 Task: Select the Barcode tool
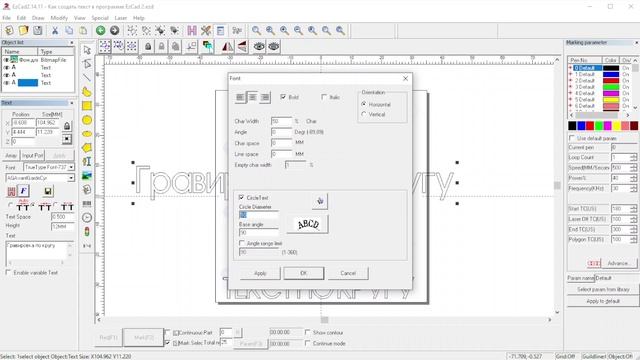coord(87,203)
